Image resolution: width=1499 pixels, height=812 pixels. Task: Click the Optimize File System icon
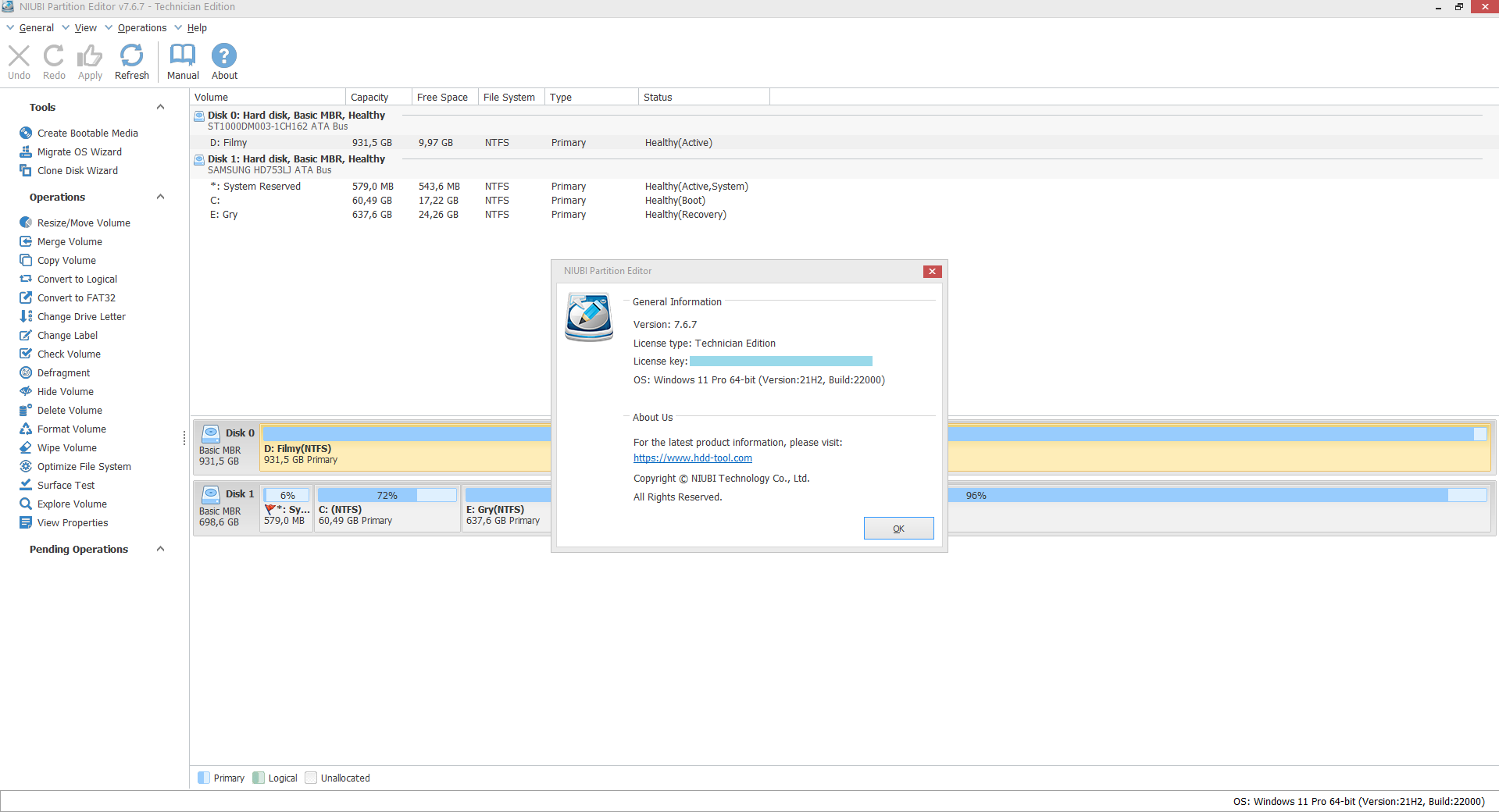(26, 466)
